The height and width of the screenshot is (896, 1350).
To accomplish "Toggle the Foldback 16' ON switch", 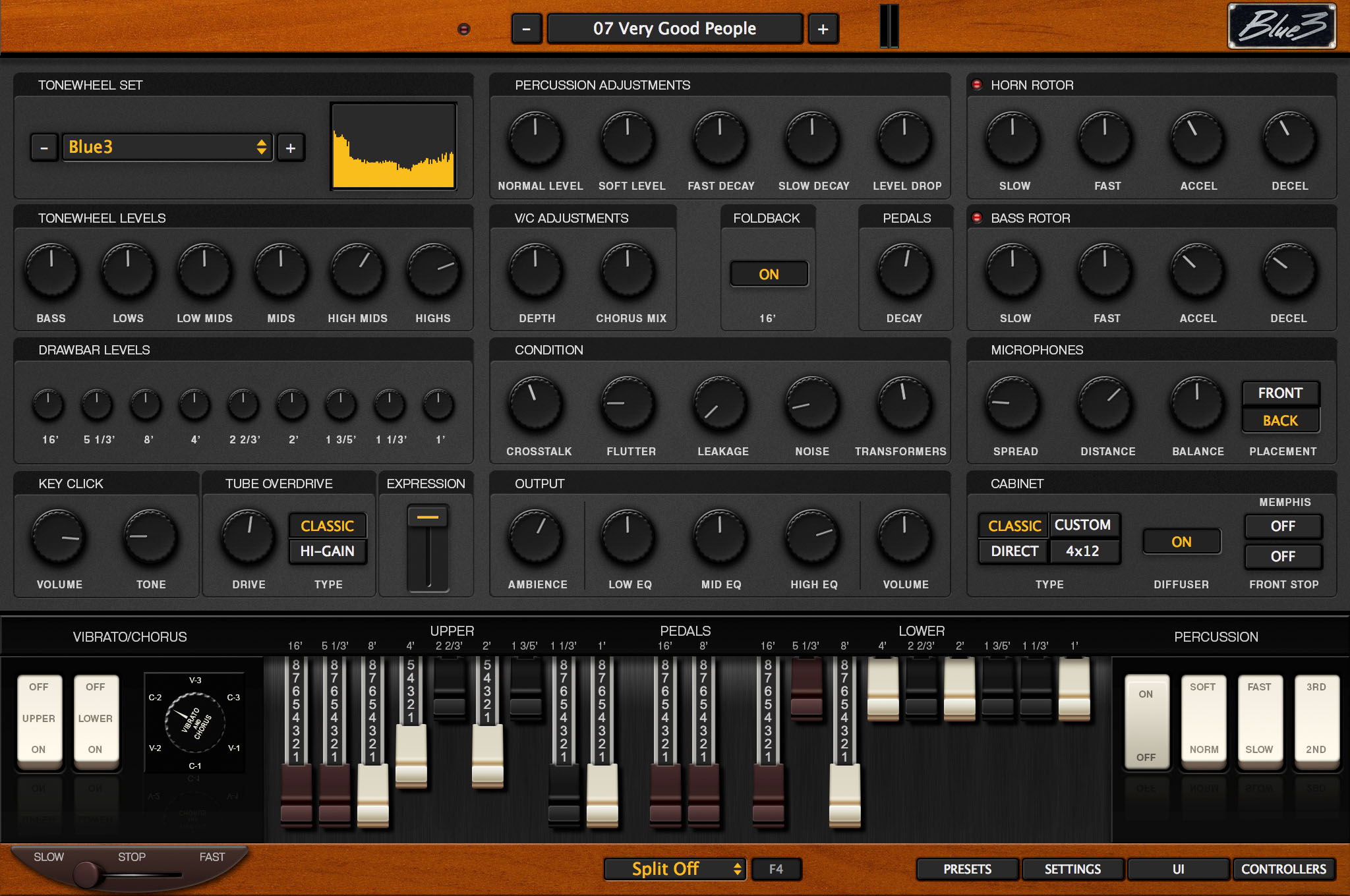I will click(769, 274).
